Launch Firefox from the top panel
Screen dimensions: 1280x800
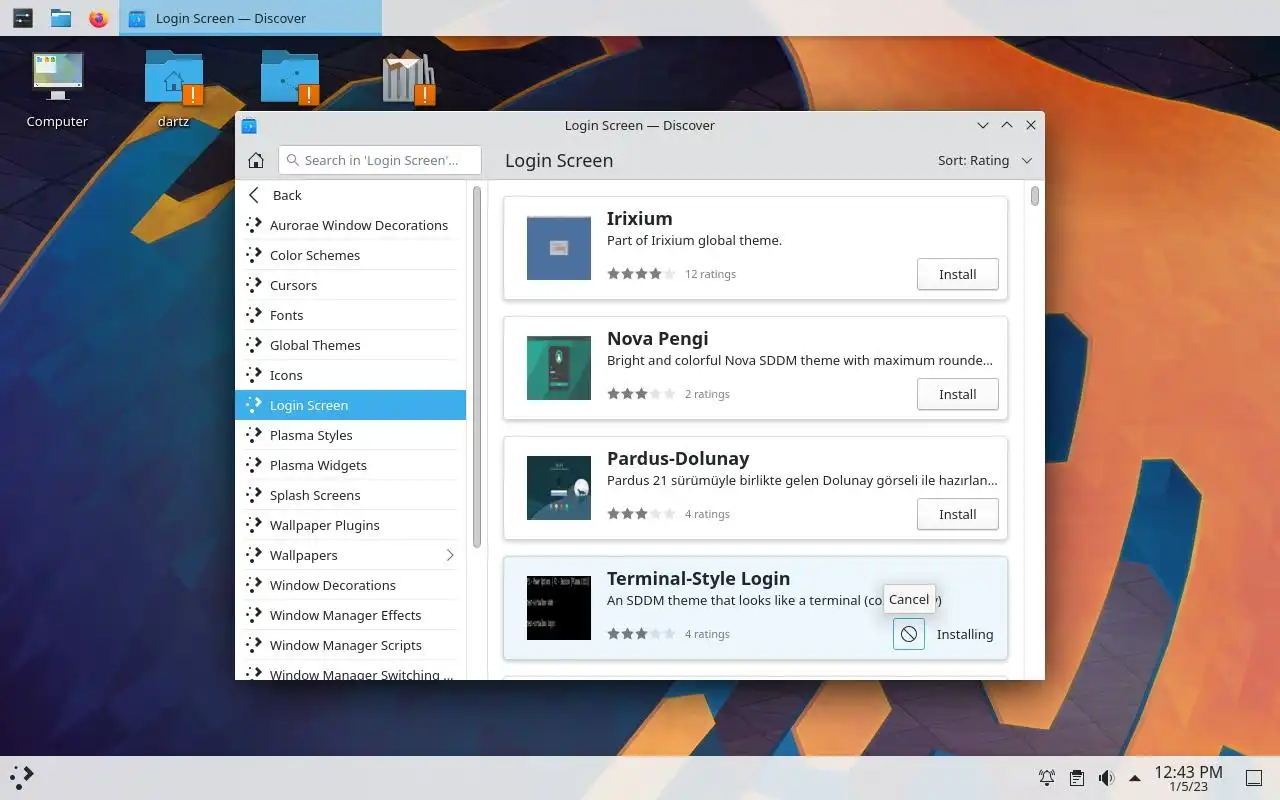[x=98, y=18]
